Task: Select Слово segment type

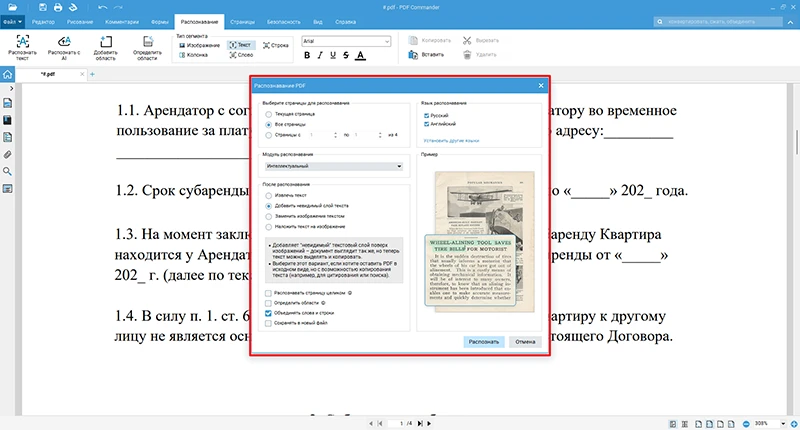Action: click(x=241, y=55)
